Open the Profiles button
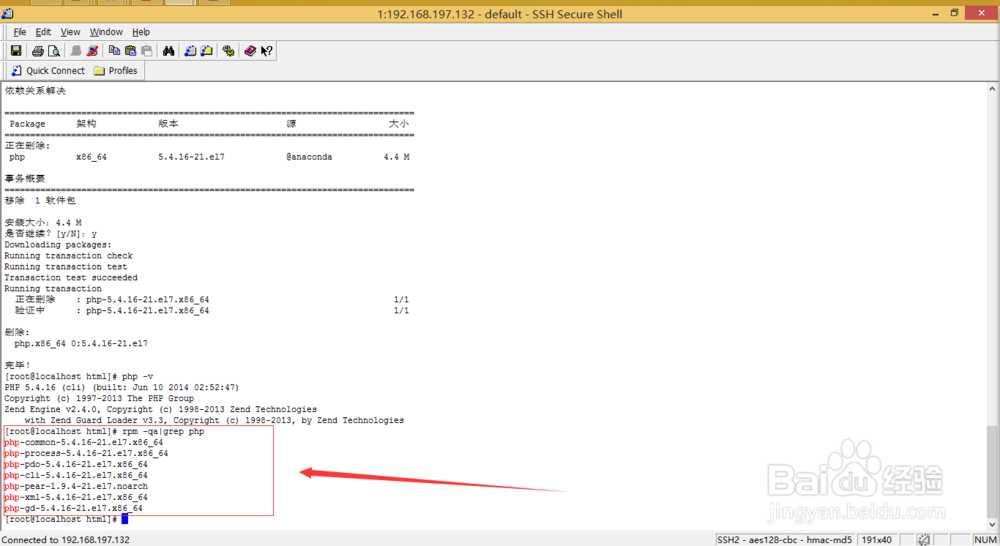Screen dimensions: 1000x546 point(115,71)
